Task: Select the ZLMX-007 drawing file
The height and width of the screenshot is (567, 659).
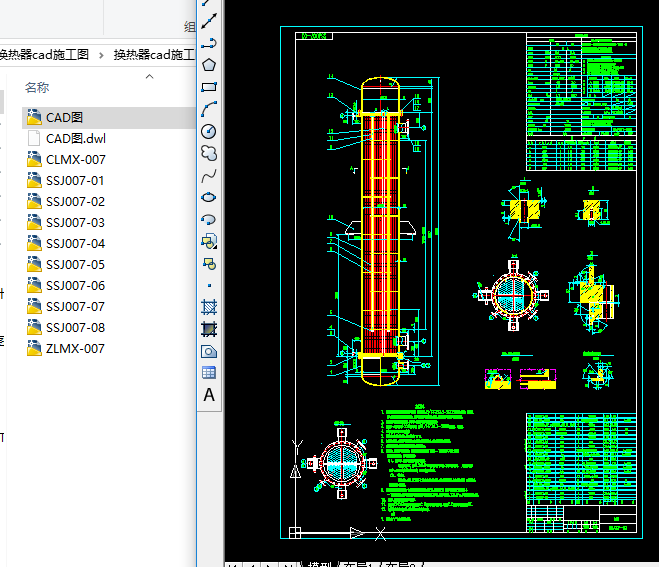Action: point(75,349)
